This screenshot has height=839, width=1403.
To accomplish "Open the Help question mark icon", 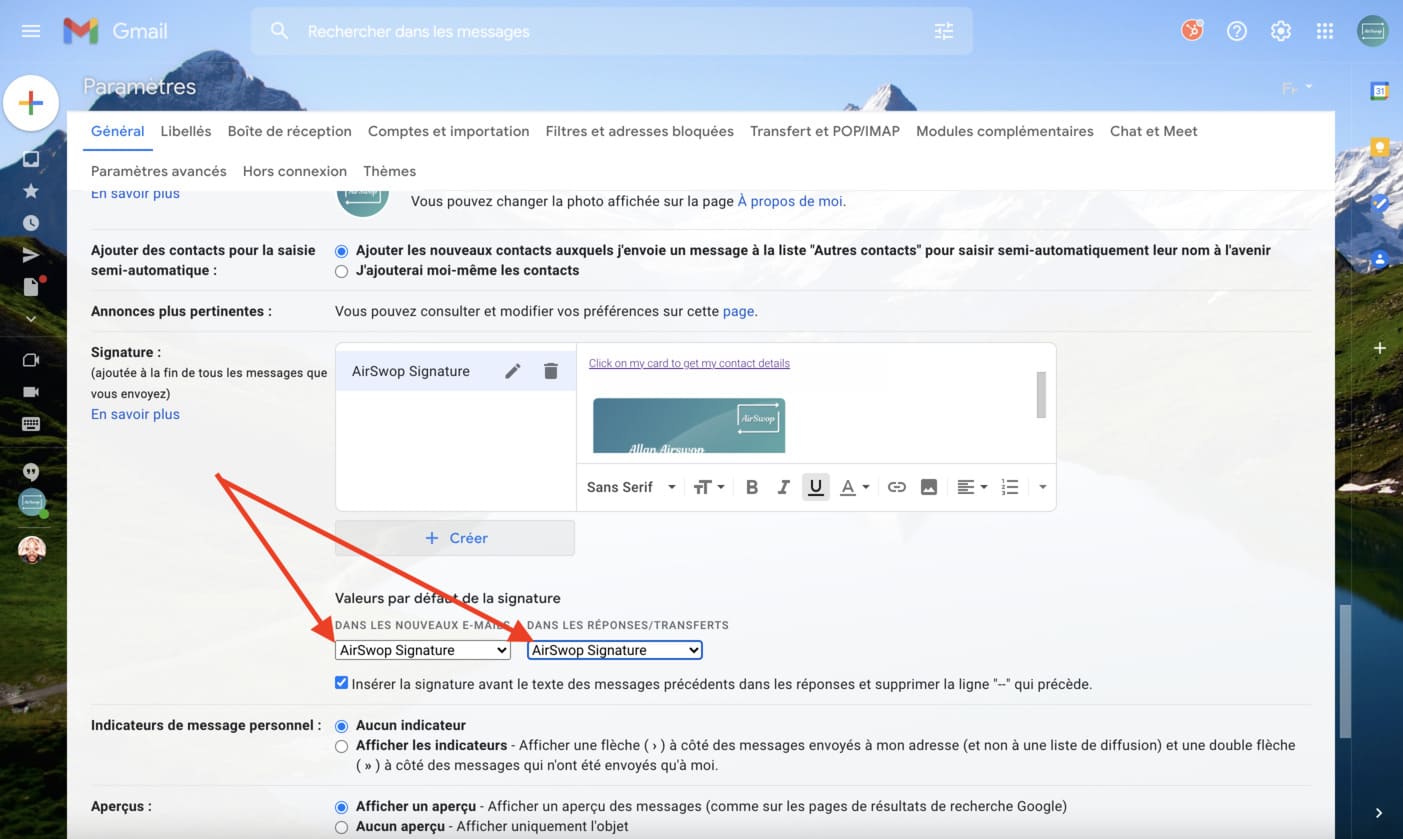I will [1237, 31].
